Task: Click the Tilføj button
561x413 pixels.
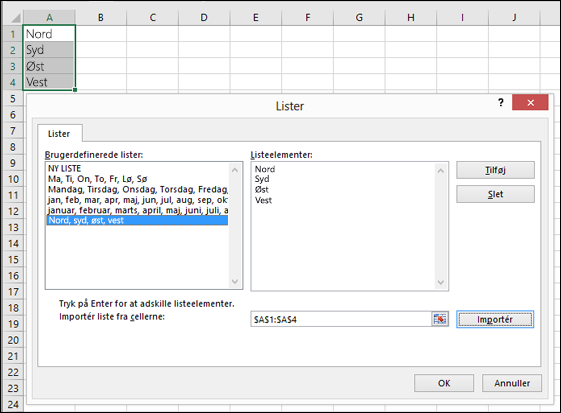Action: point(495,170)
